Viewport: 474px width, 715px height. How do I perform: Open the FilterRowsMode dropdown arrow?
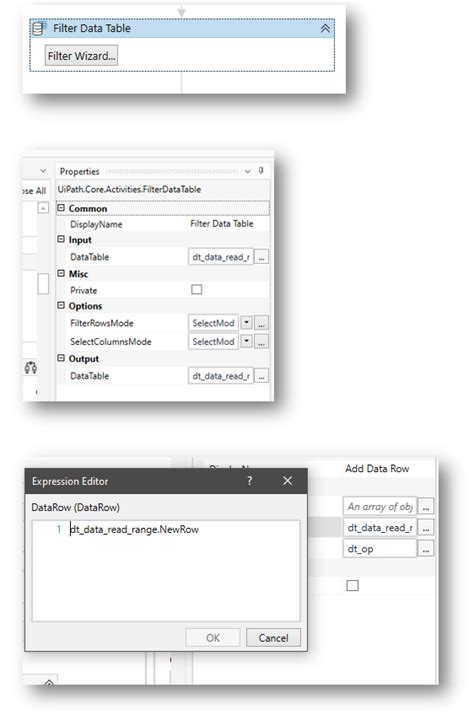[x=246, y=323]
